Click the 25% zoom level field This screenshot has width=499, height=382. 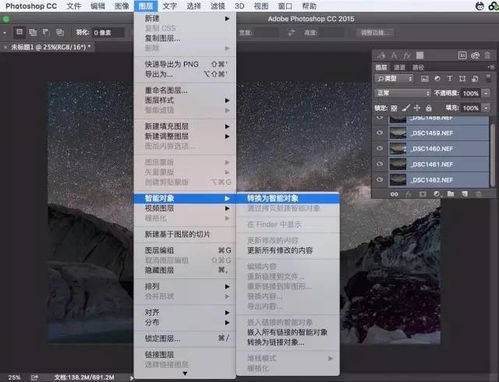click(14, 378)
